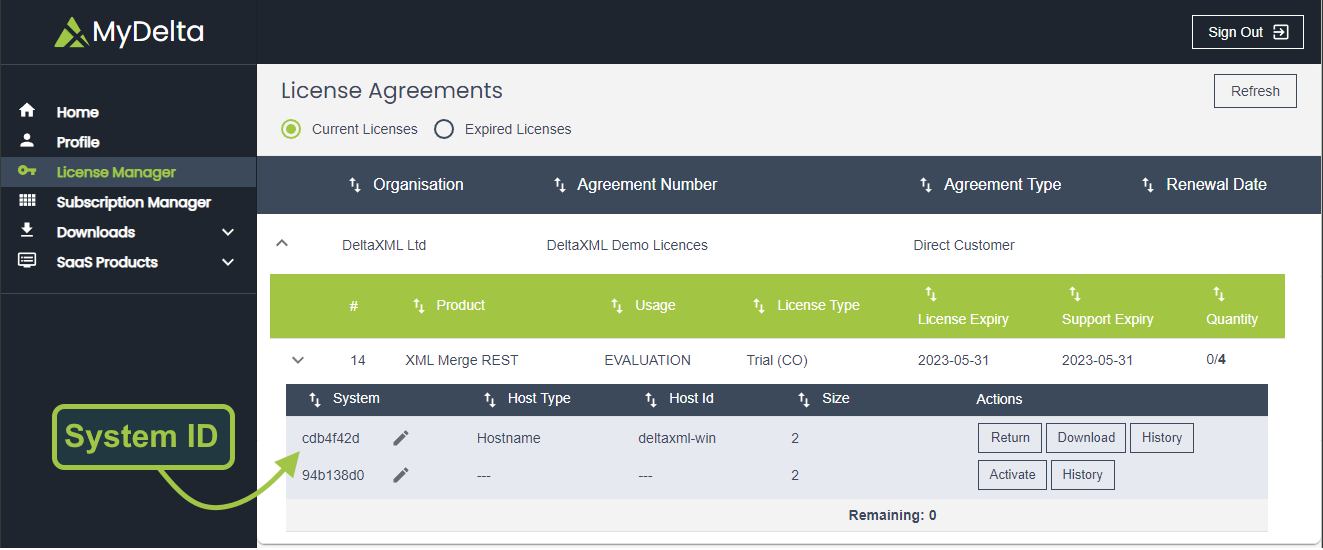Viewport: 1323px width, 550px height.
Task: Expand the SaaS Products sidebar menu
Action: [227, 262]
